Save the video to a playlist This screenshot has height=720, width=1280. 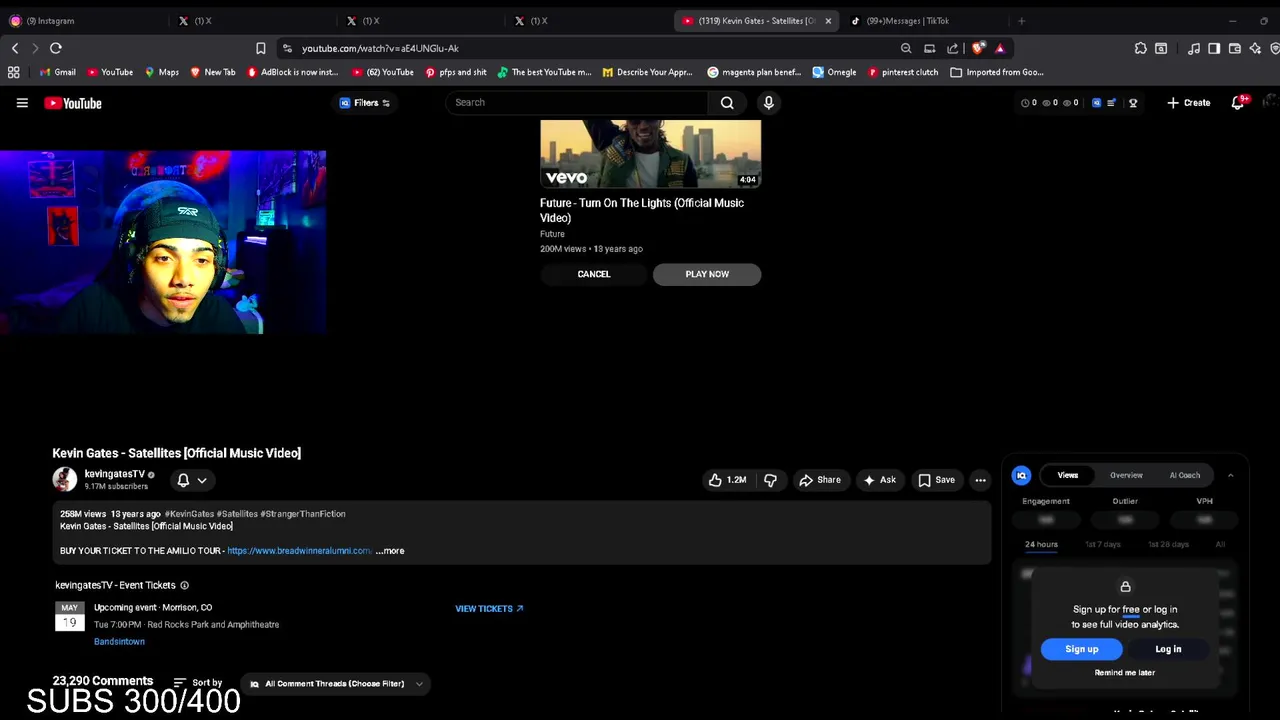click(936, 480)
